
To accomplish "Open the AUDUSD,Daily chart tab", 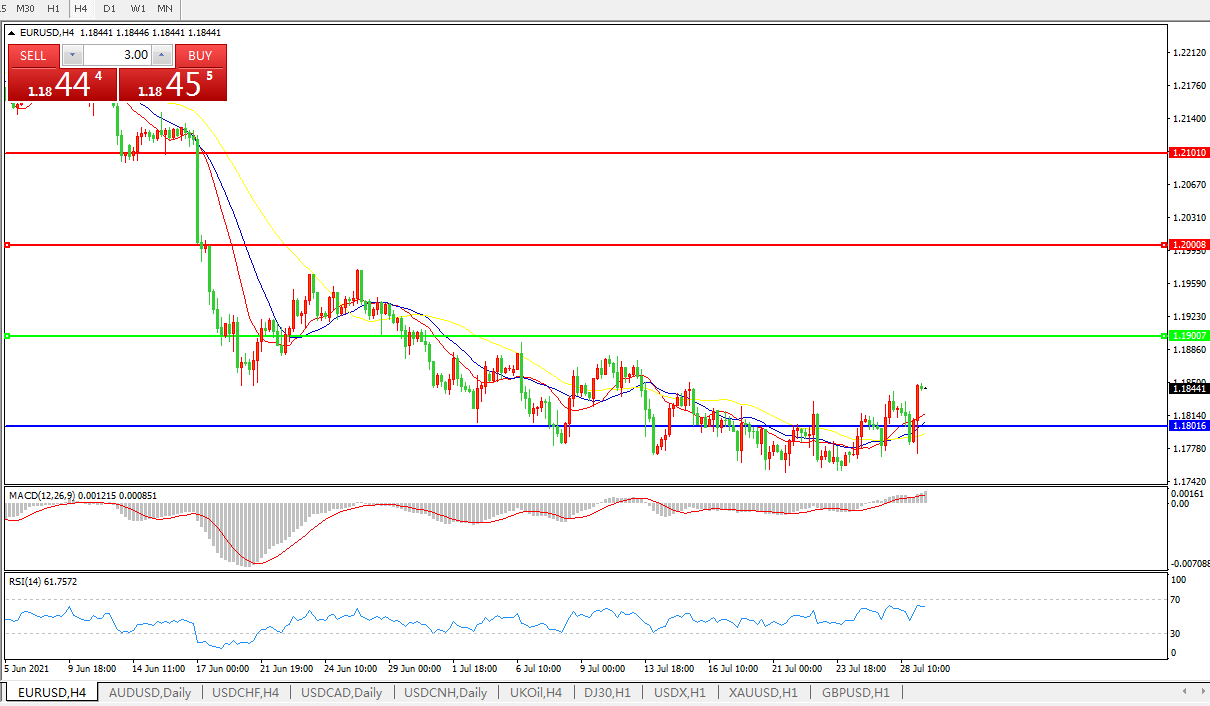I will (149, 692).
